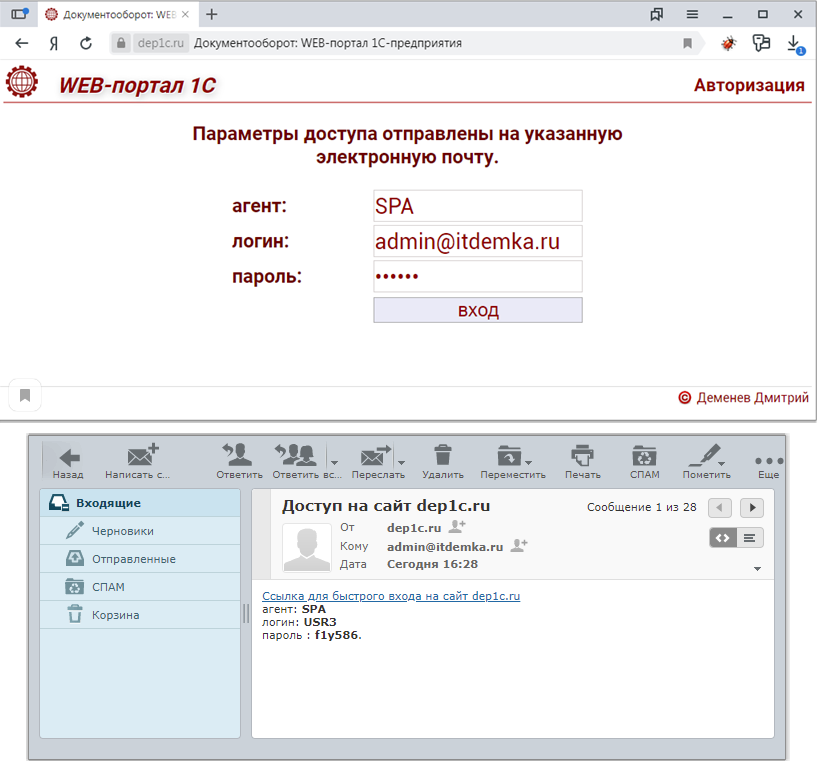Toggle the browser sidebar panel icon

pos(20,14)
